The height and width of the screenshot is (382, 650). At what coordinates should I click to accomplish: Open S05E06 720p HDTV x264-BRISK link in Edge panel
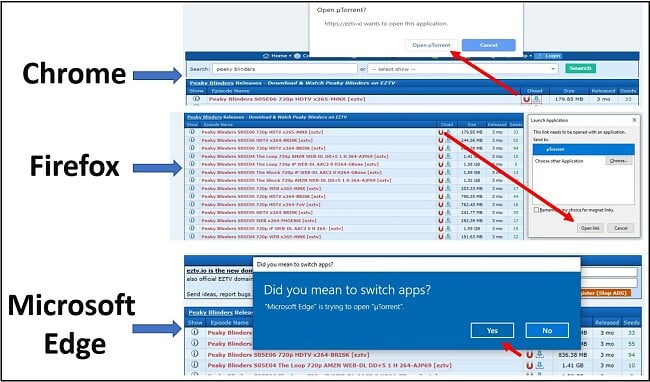point(288,355)
